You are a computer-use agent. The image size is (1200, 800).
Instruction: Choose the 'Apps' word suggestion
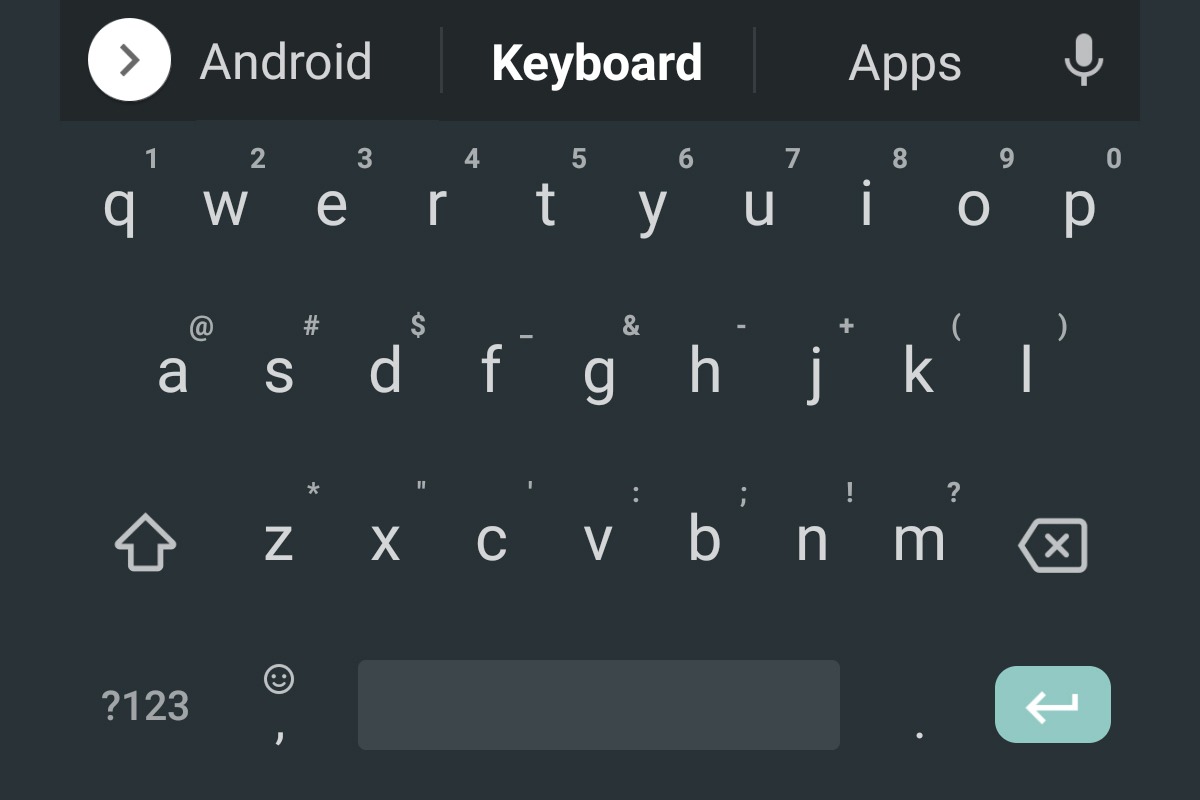click(905, 66)
